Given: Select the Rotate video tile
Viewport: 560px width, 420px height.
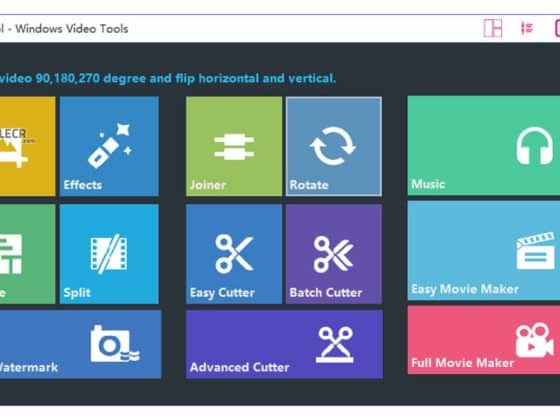Looking at the screenshot, I should 334,146.
